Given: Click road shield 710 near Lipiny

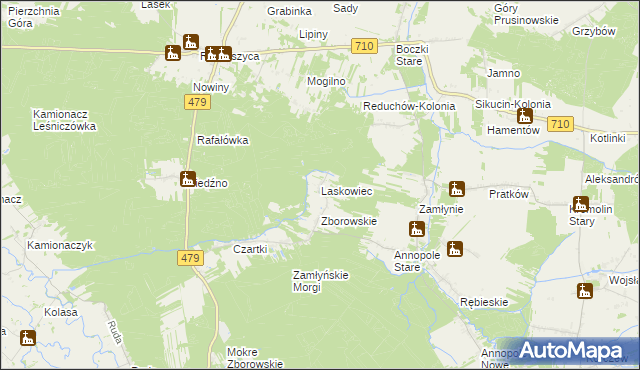Looking at the screenshot, I should [364, 46].
